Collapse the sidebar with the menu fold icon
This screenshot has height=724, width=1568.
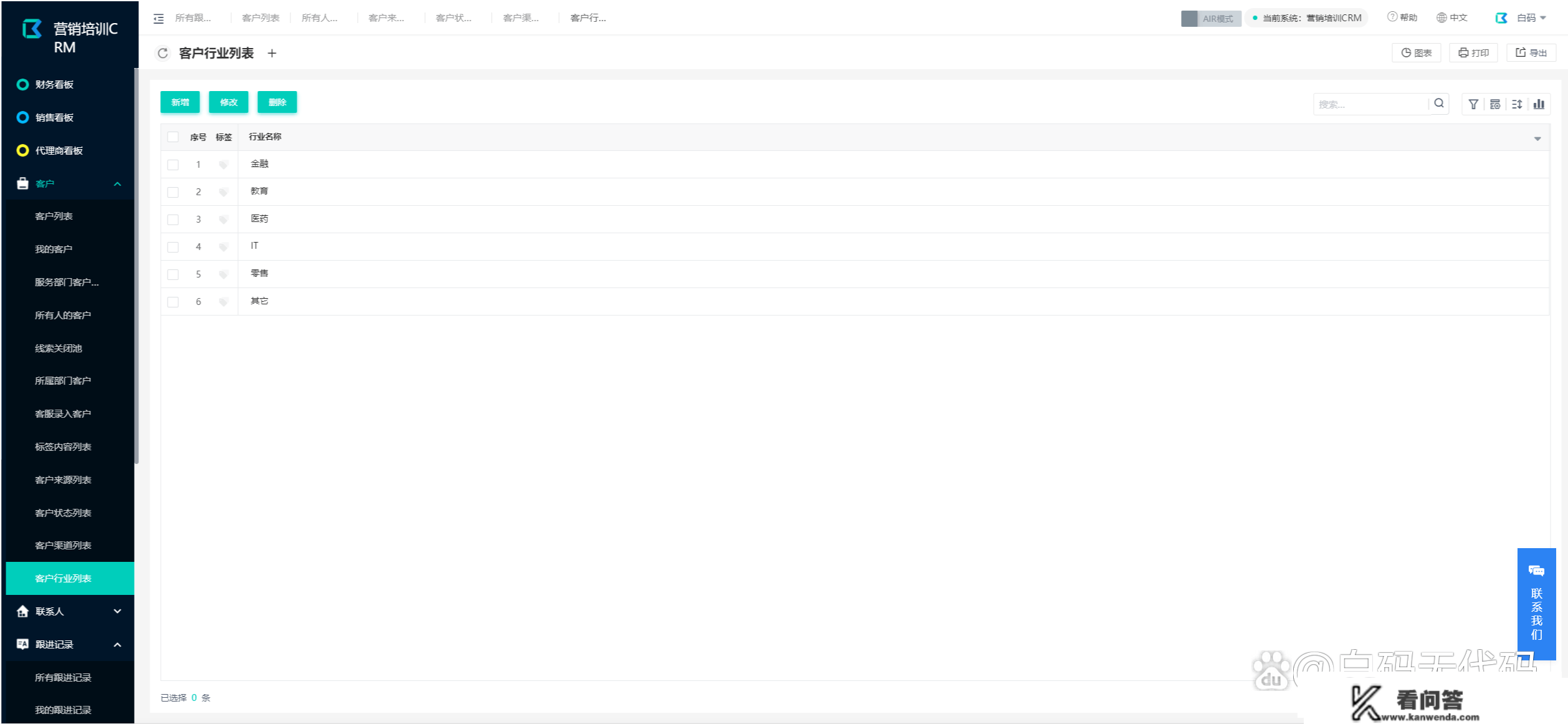coord(159,19)
